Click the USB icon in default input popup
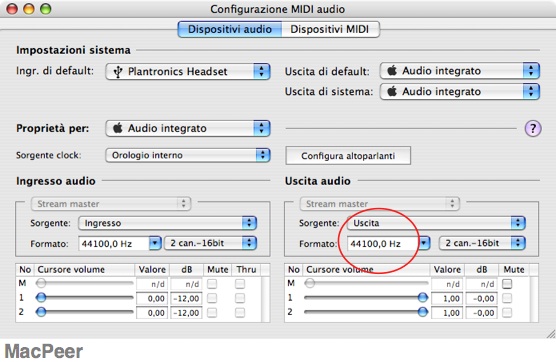The image size is (556, 362). pyautogui.click(x=118, y=72)
